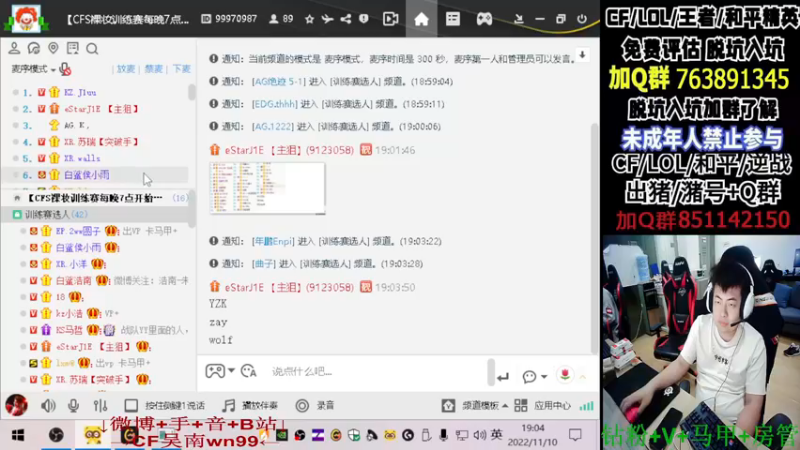
Task: Select user lxm in channel list
Action: click(x=65, y=363)
